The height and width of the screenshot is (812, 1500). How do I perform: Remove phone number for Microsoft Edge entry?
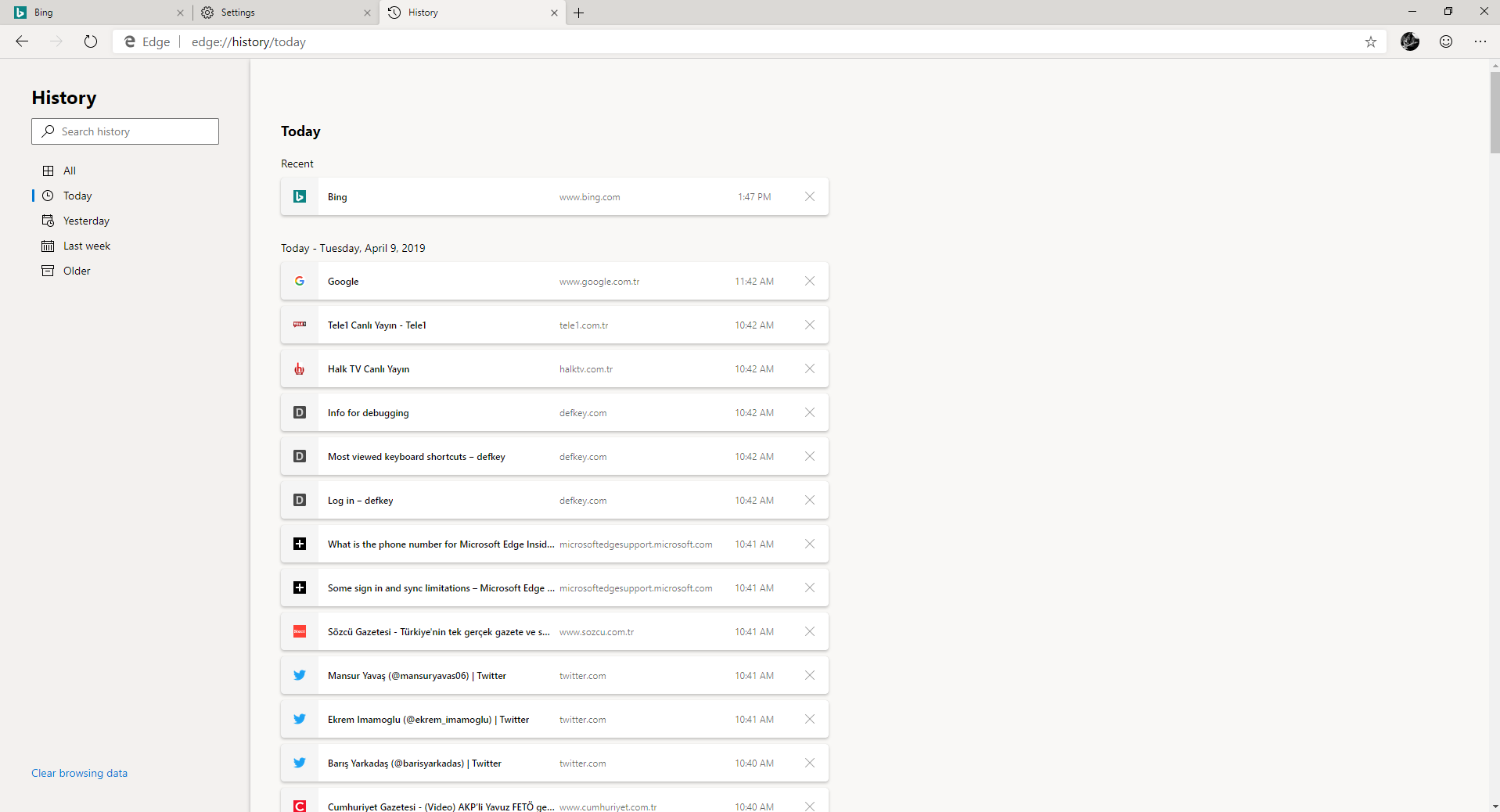[x=810, y=544]
